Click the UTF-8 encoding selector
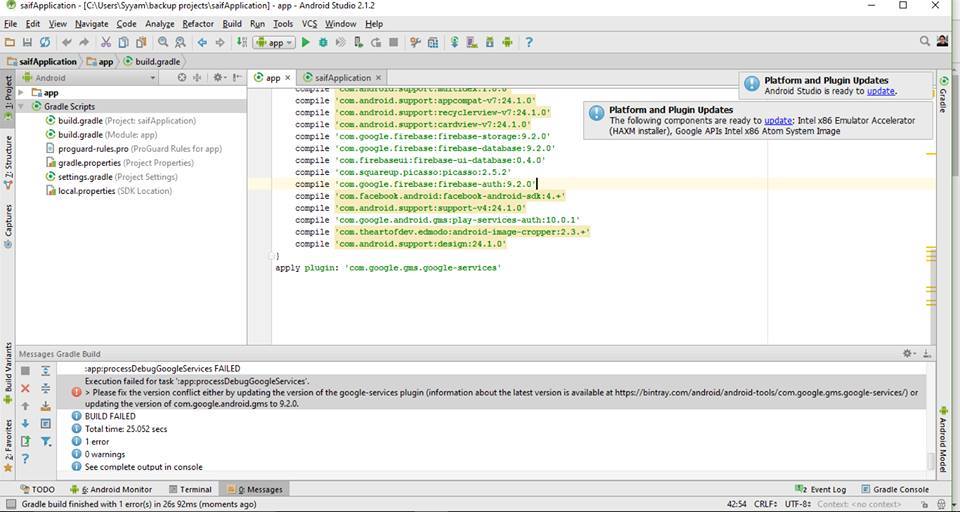The height and width of the screenshot is (512, 960). click(798, 504)
